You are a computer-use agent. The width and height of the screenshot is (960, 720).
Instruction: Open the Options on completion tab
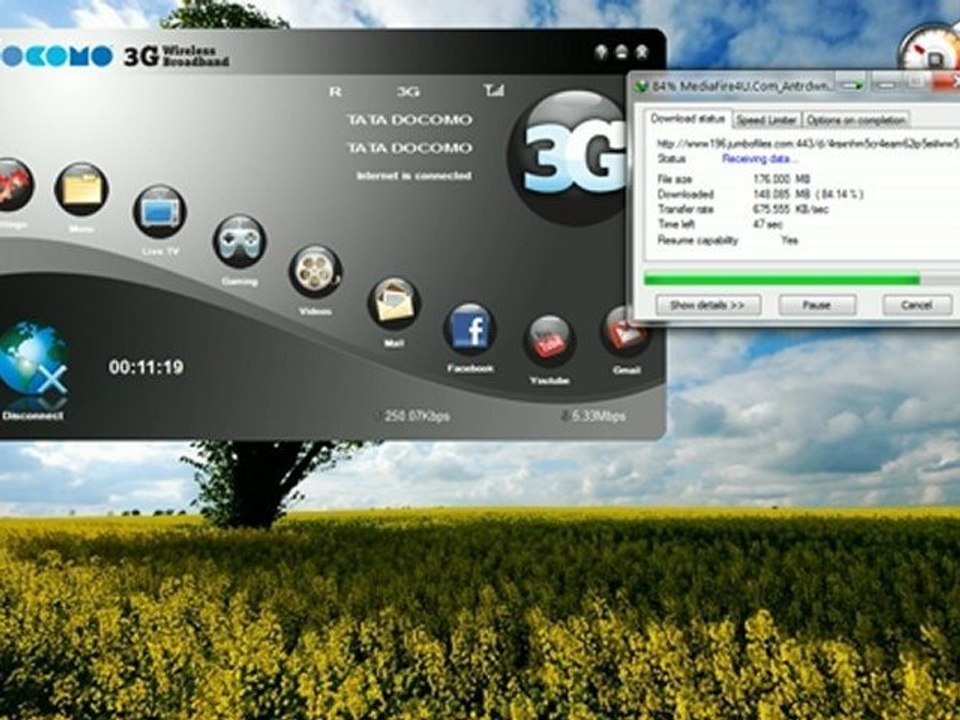click(855, 119)
